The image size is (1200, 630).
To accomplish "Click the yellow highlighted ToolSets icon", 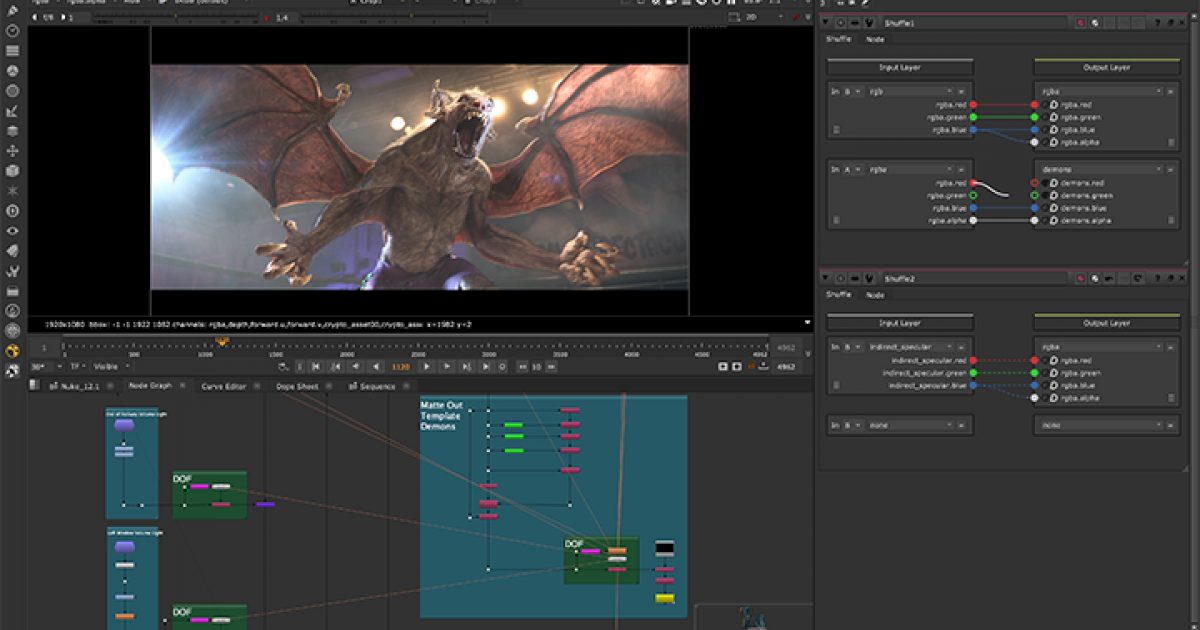I will (x=12, y=351).
